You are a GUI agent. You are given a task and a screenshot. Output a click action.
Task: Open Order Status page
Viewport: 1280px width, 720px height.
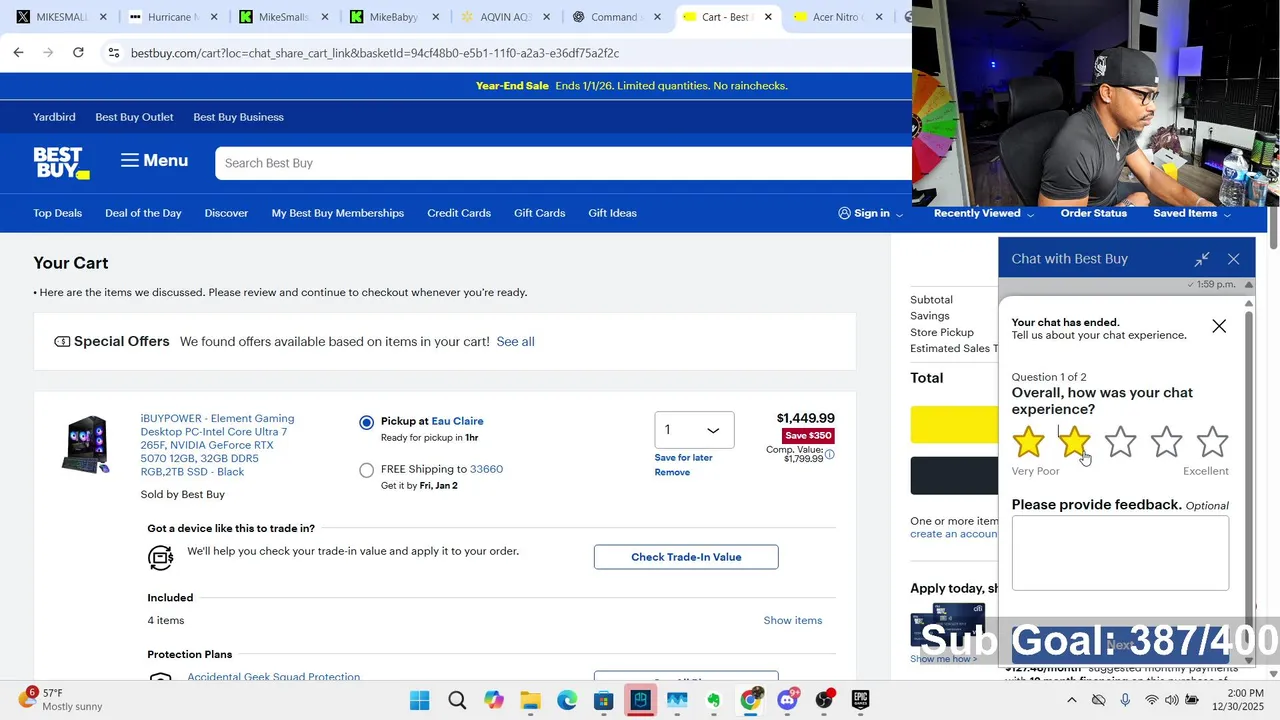point(1093,213)
